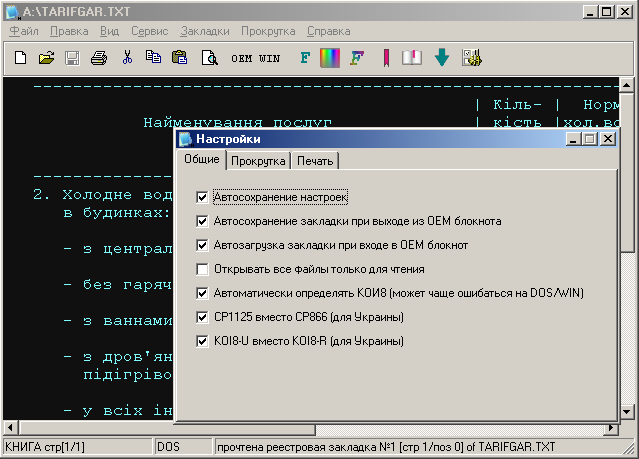Click the КНИГА стр[1/1] status field

77,448
